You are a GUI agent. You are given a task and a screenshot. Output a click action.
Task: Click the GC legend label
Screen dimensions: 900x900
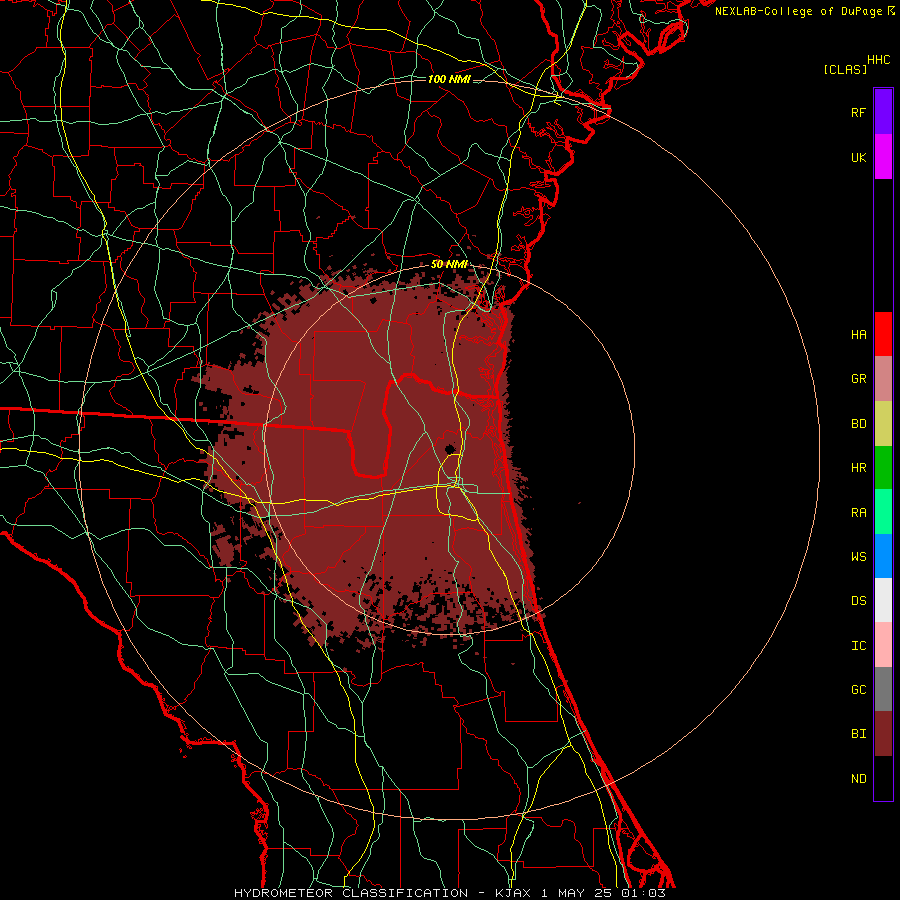858,690
